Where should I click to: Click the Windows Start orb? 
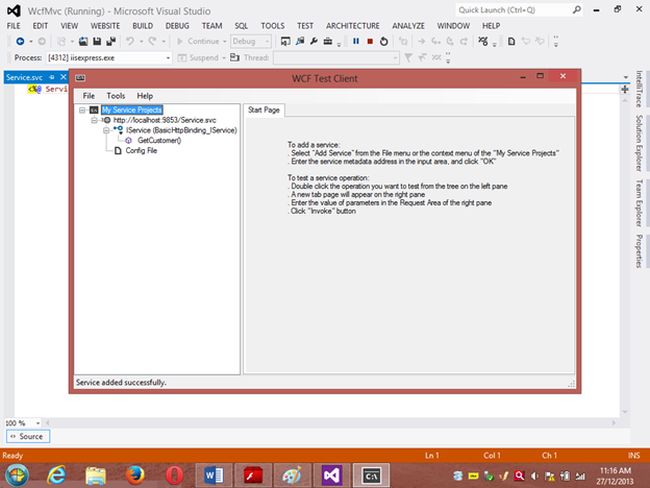17,475
